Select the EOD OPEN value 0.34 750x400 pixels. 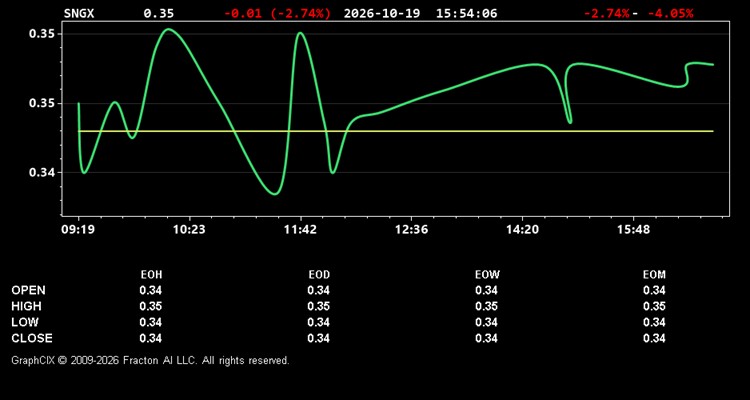click(319, 290)
